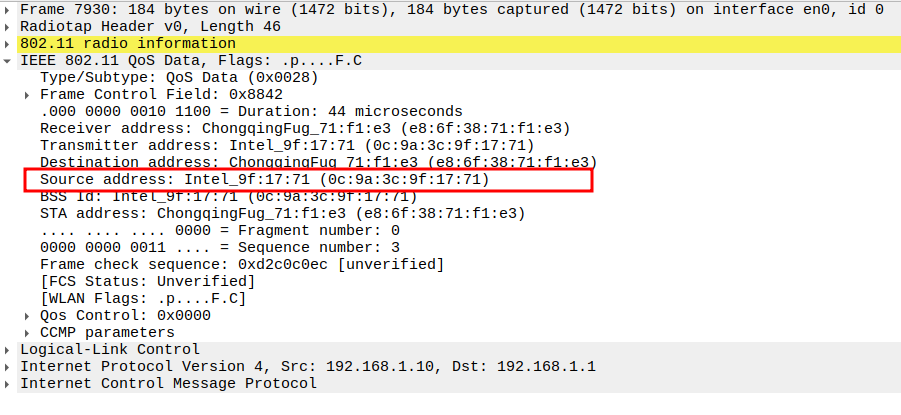Select the highlighted Source address row
901x415 pixels.
pyautogui.click(x=264, y=179)
